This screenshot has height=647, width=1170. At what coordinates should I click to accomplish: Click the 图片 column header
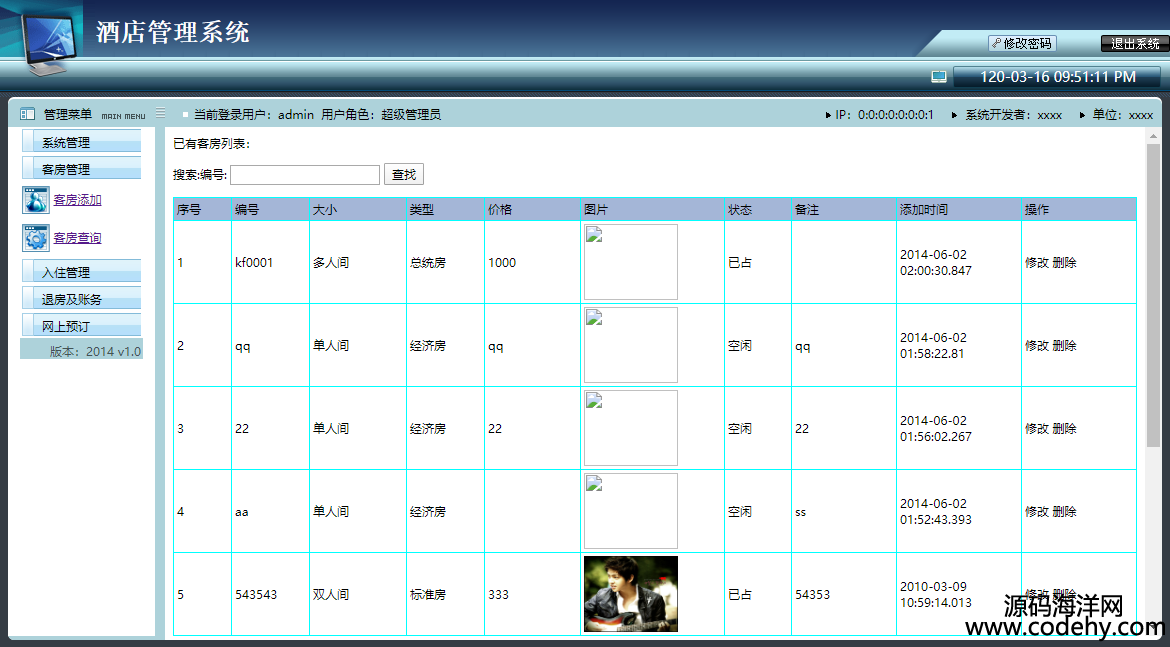point(653,210)
